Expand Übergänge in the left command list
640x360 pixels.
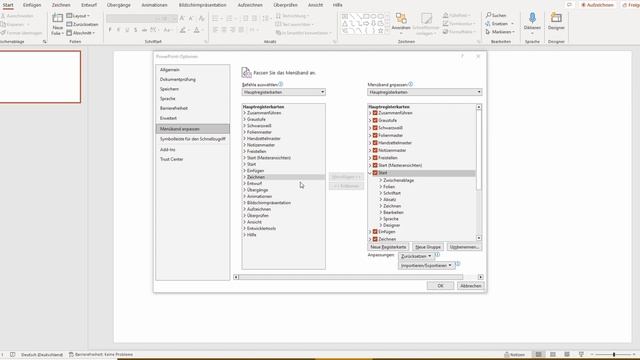pos(244,190)
